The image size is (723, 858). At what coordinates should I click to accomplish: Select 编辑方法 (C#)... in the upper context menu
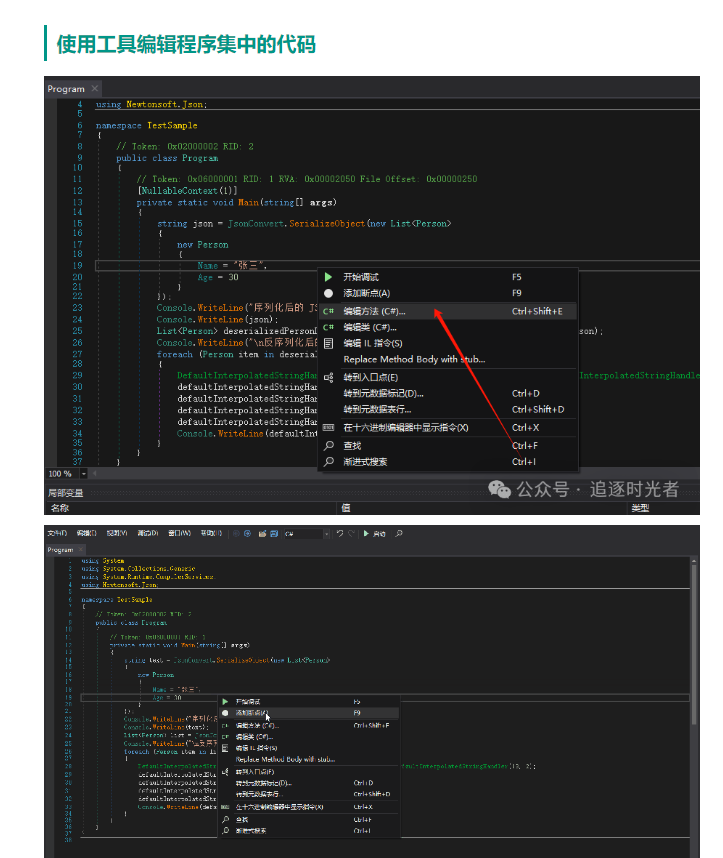click(448, 311)
